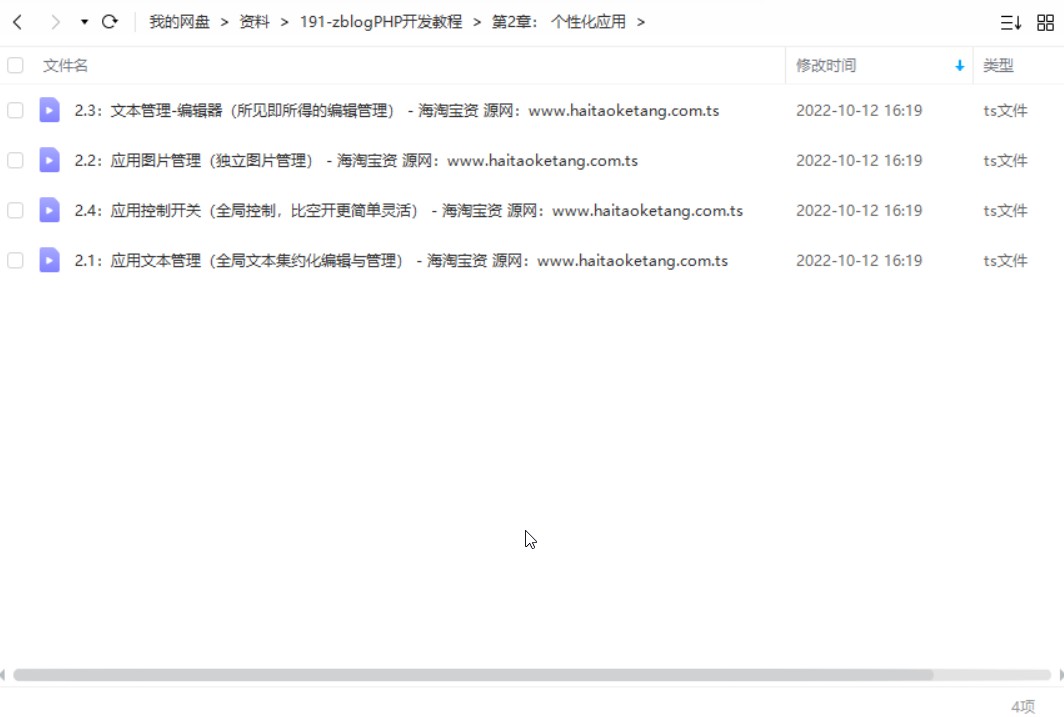
Task: Refresh the current folder listing
Action: 110,22
